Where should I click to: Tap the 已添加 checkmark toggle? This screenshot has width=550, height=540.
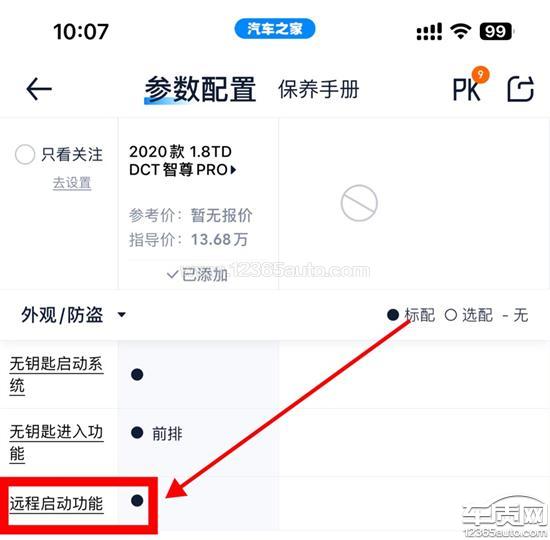pyautogui.click(x=198, y=274)
